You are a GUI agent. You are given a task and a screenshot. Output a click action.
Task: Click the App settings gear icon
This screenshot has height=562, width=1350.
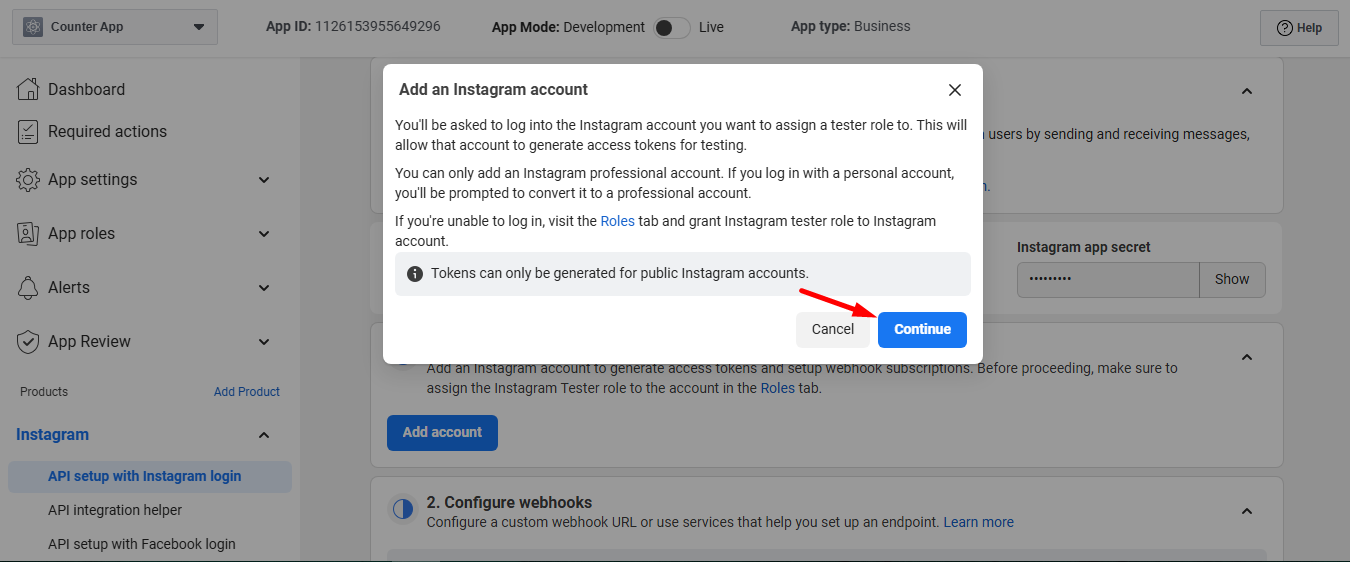click(28, 180)
